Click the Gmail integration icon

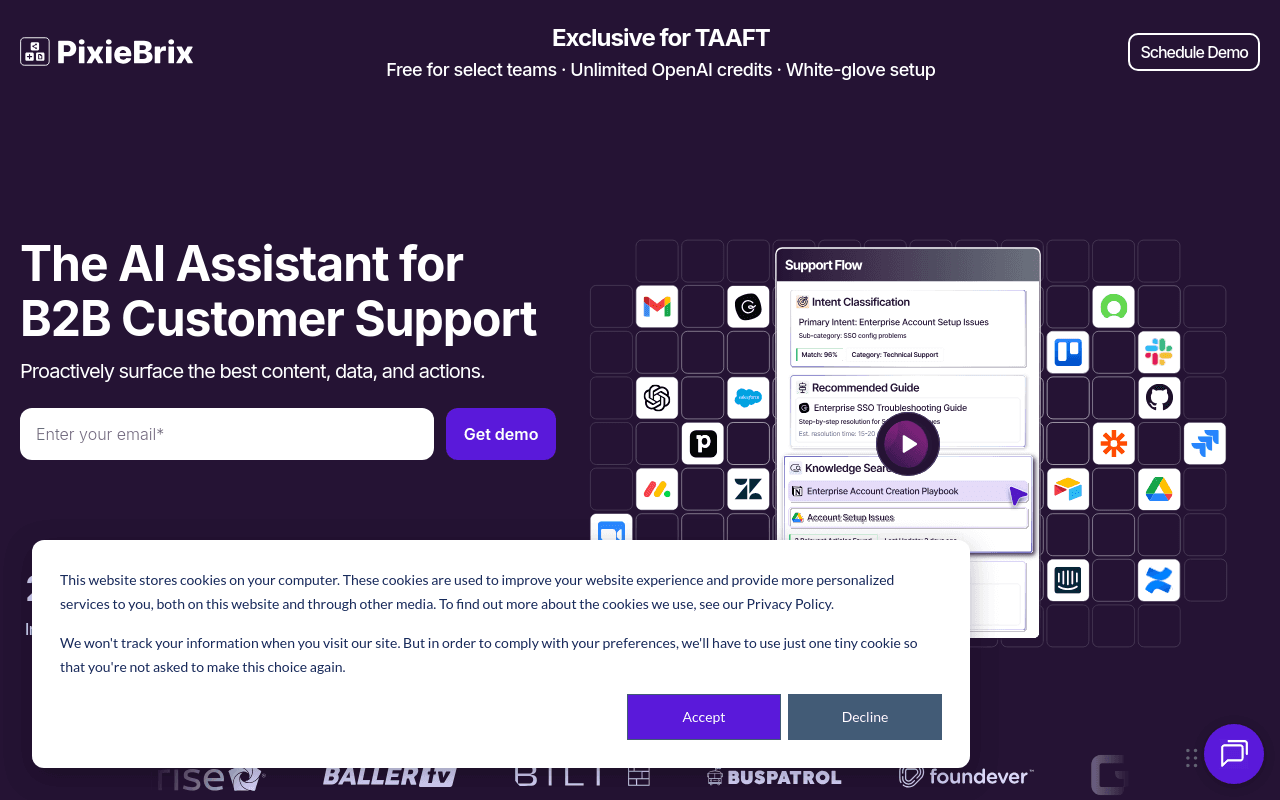pyautogui.click(x=657, y=307)
